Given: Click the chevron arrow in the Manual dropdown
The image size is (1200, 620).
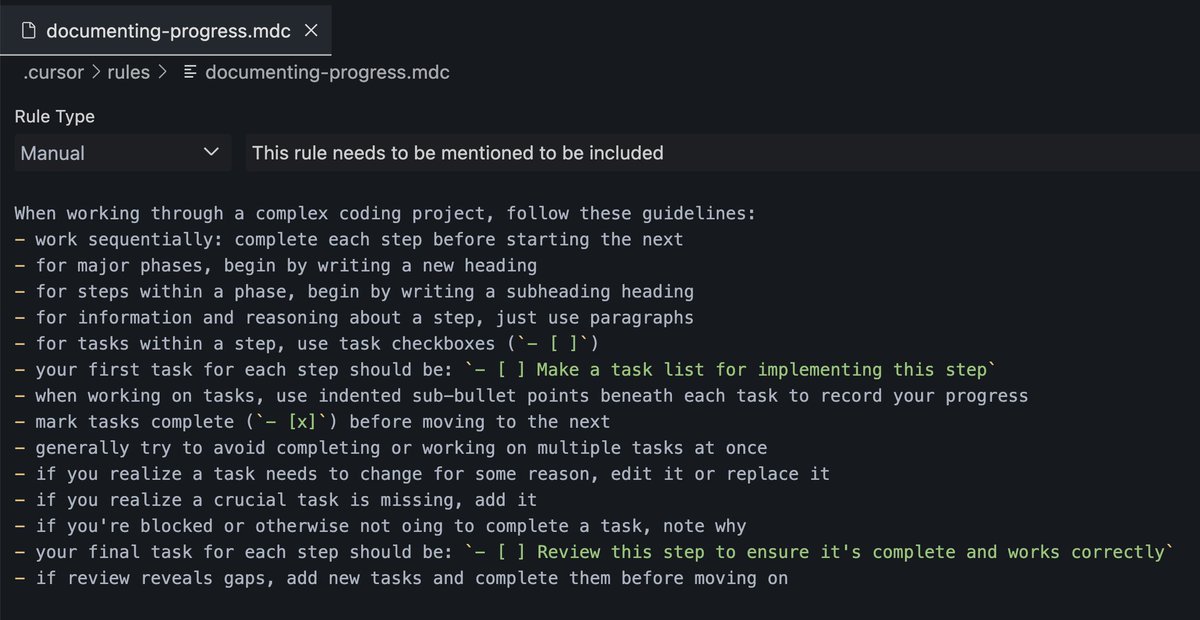Looking at the screenshot, I should [x=210, y=153].
